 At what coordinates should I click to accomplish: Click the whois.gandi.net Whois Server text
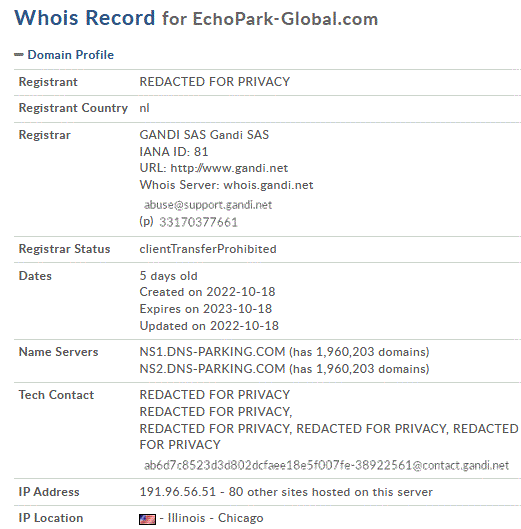(268, 185)
